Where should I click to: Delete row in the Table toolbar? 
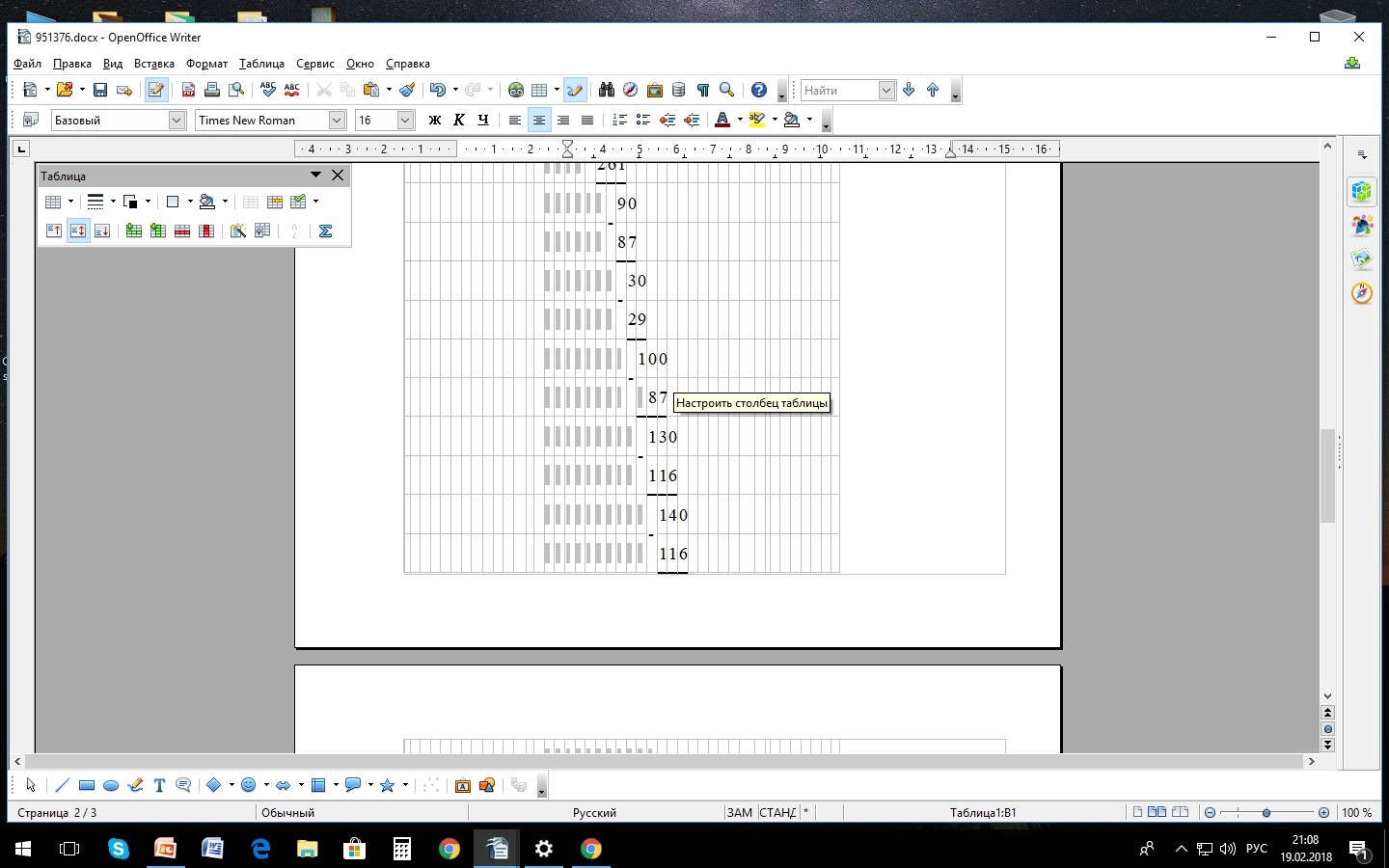[x=182, y=231]
